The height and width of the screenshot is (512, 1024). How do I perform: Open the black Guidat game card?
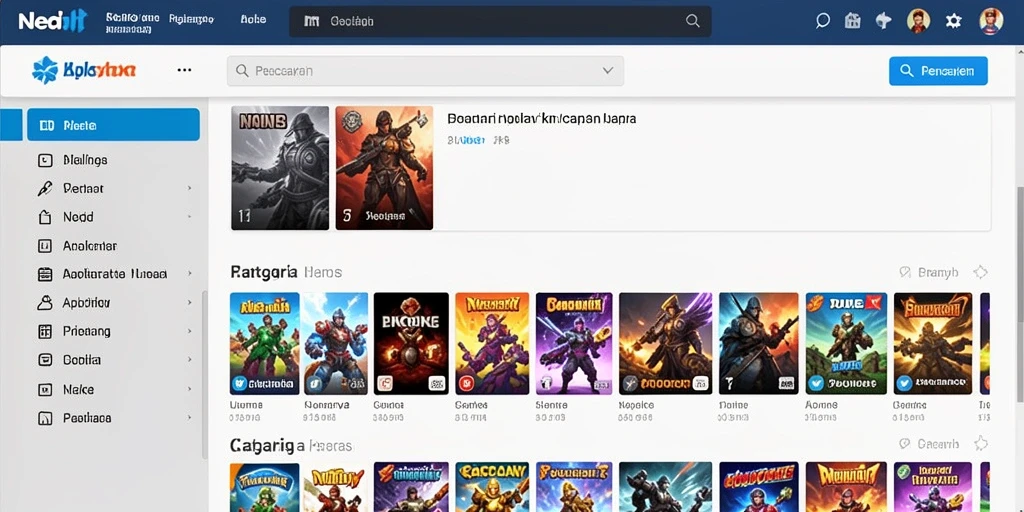tap(411, 344)
